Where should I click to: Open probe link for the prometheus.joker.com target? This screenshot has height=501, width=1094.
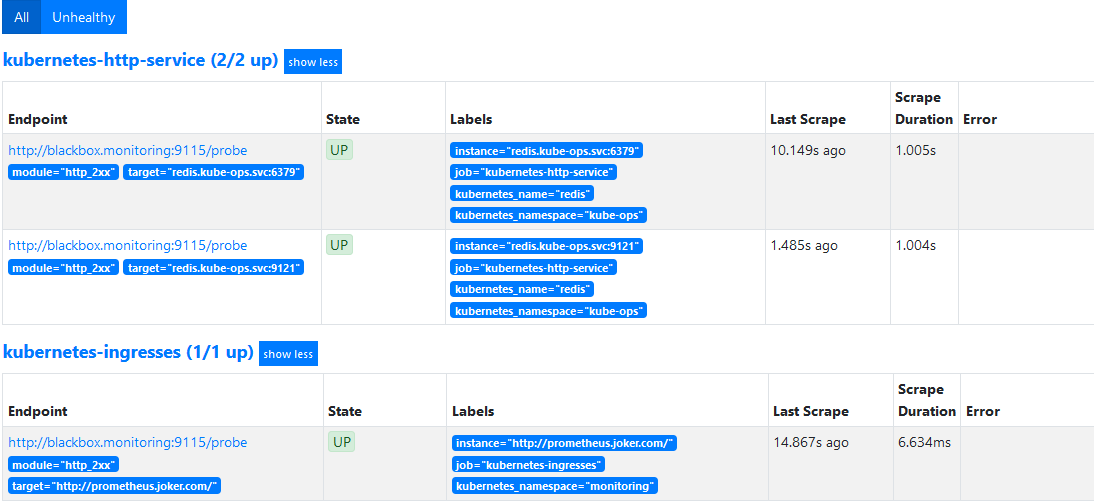pos(128,442)
